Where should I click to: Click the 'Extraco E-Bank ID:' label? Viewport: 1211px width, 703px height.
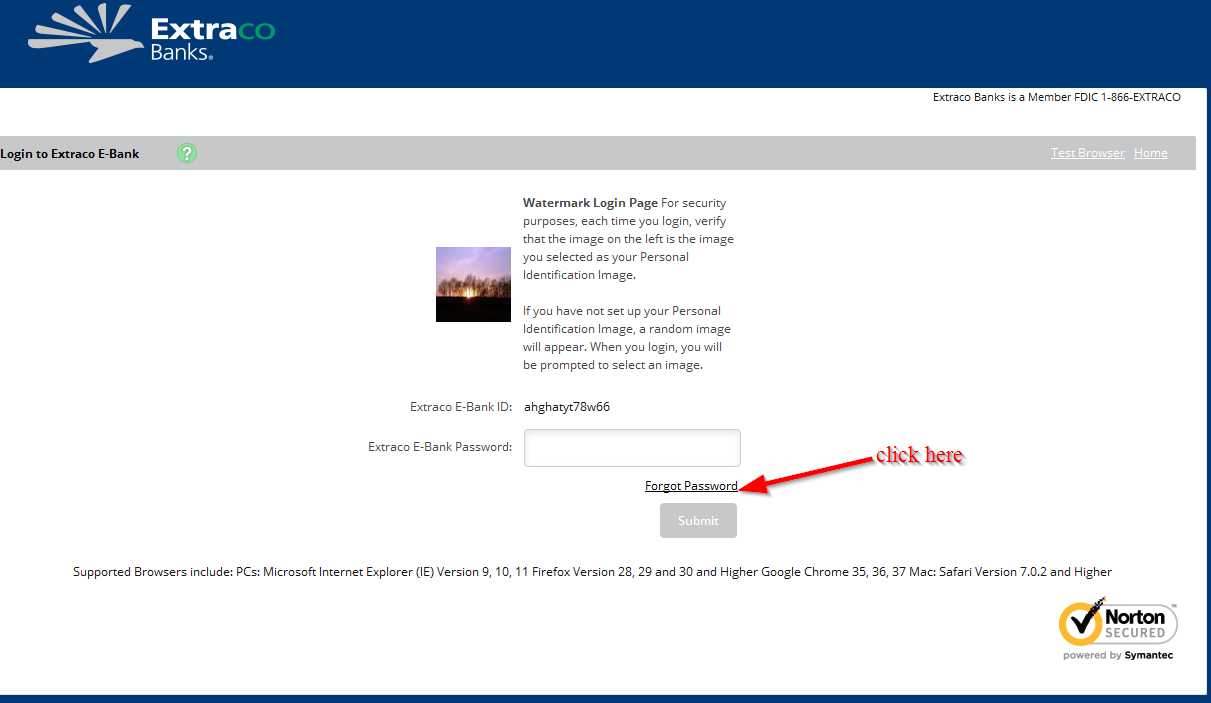pos(461,407)
